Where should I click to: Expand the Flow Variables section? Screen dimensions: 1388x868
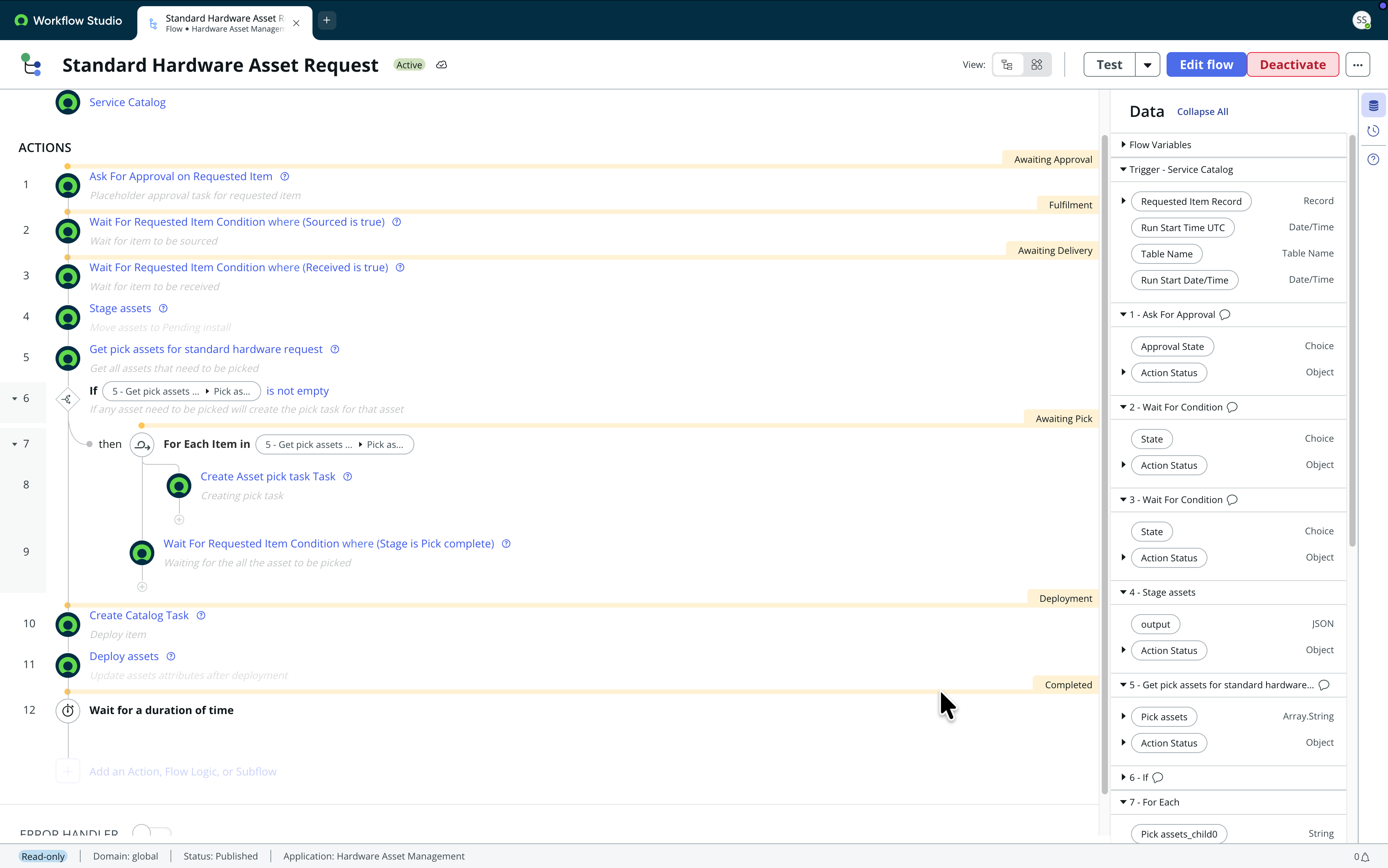(1123, 145)
